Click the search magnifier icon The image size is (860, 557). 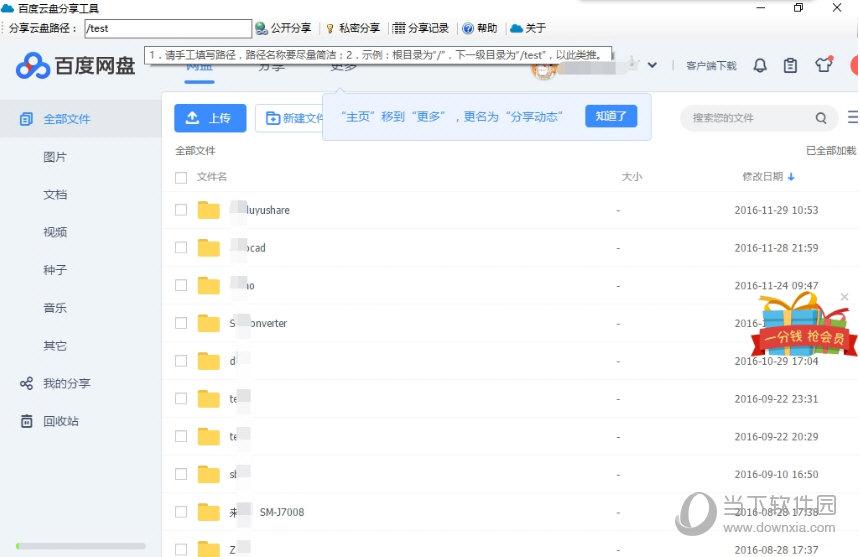[821, 118]
